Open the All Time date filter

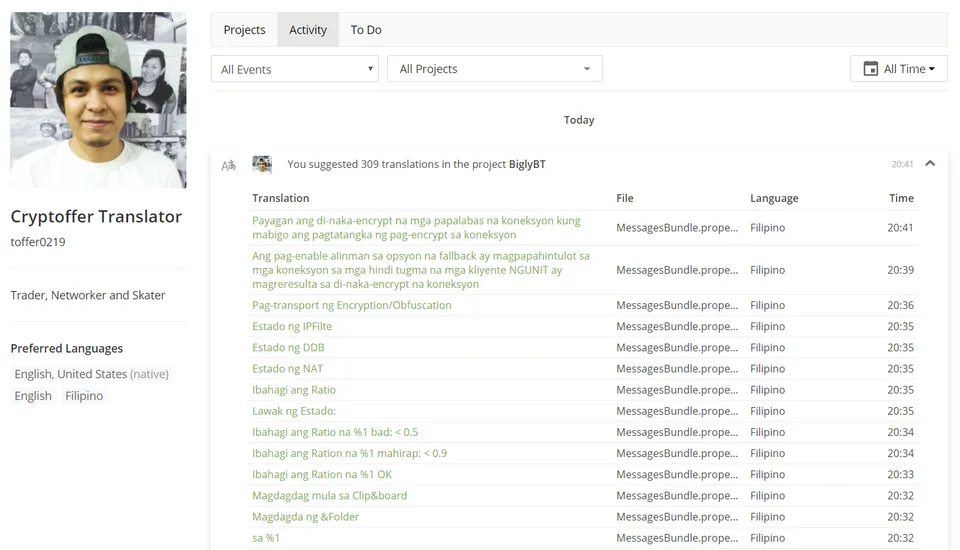[x=899, y=69]
